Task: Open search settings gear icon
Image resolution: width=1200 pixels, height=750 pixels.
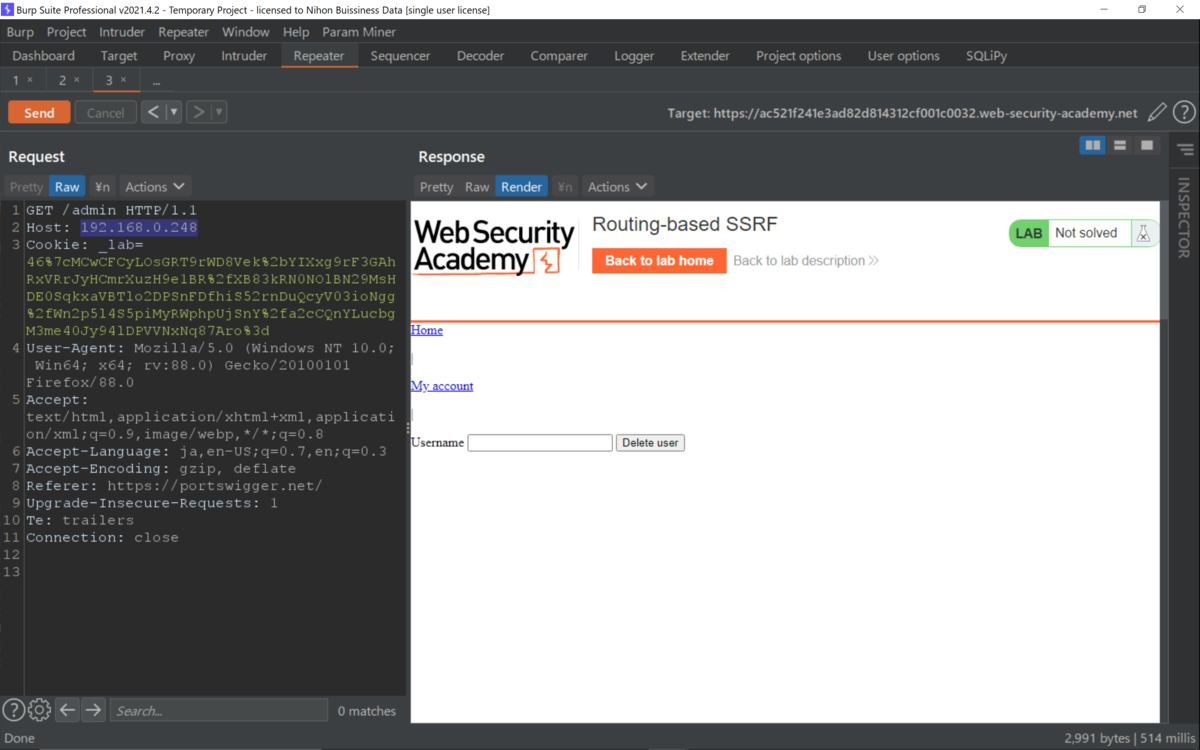Action: pos(39,710)
